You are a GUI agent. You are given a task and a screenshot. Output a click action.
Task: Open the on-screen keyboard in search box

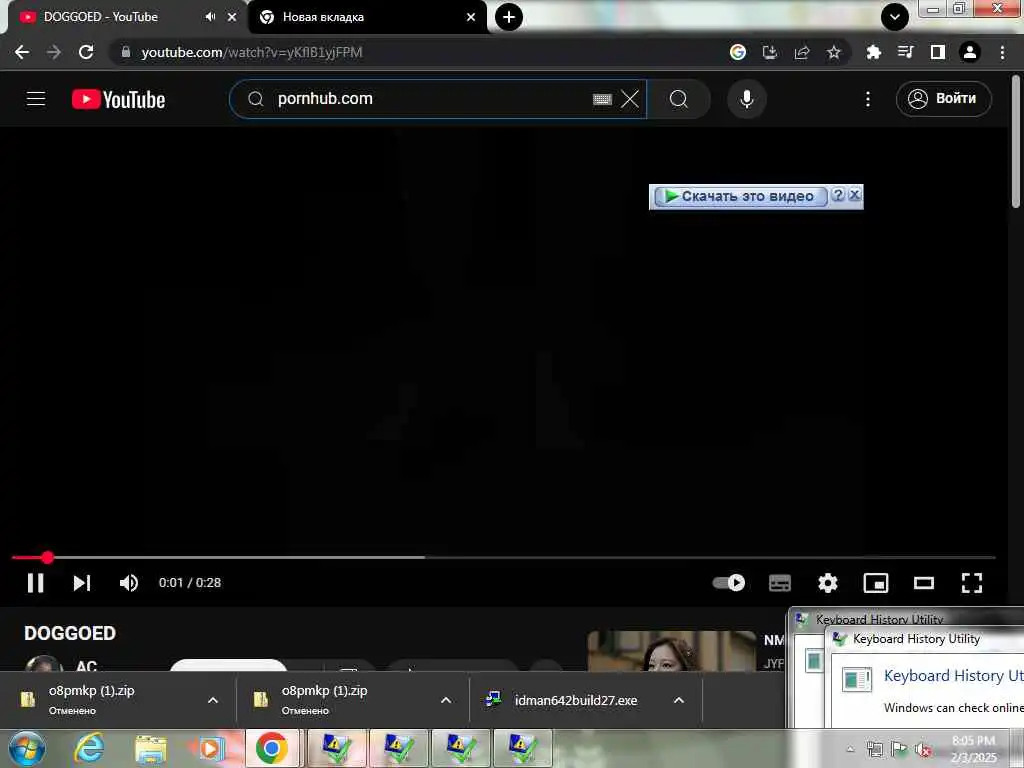click(x=602, y=99)
